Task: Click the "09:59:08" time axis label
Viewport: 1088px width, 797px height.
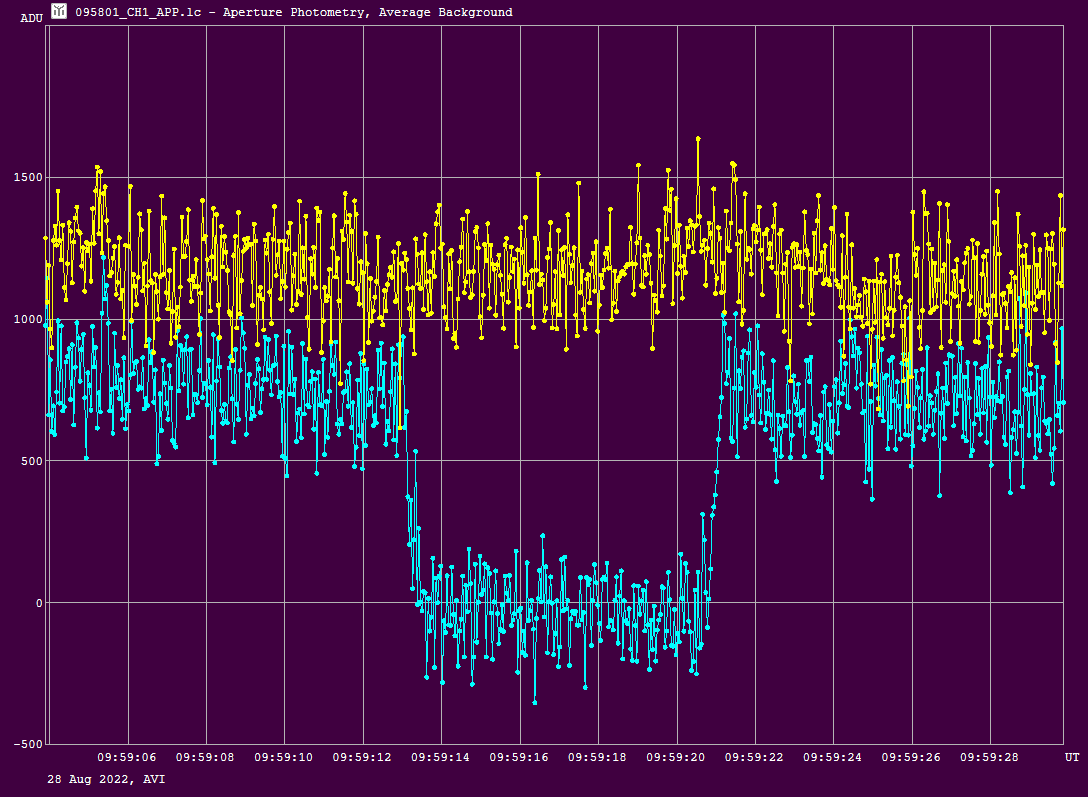Action: (x=205, y=757)
